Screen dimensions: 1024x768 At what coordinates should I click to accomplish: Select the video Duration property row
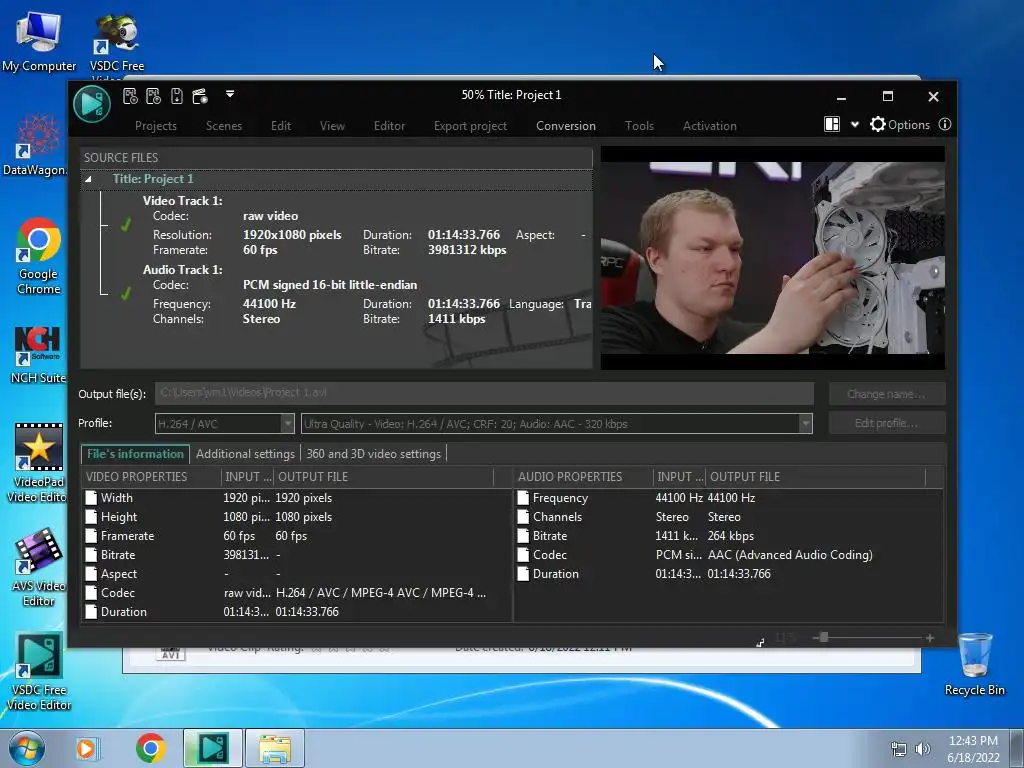pos(297,611)
